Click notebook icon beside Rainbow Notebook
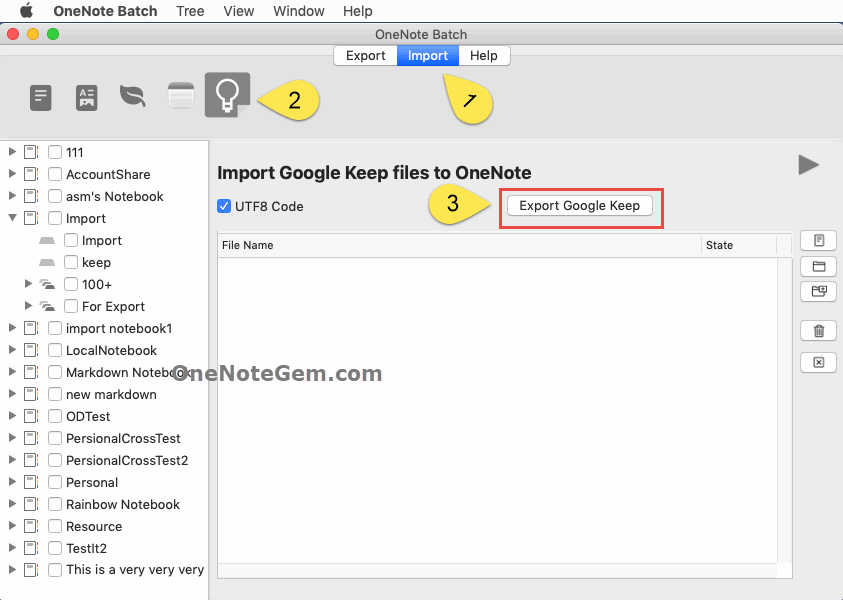 pos(31,504)
